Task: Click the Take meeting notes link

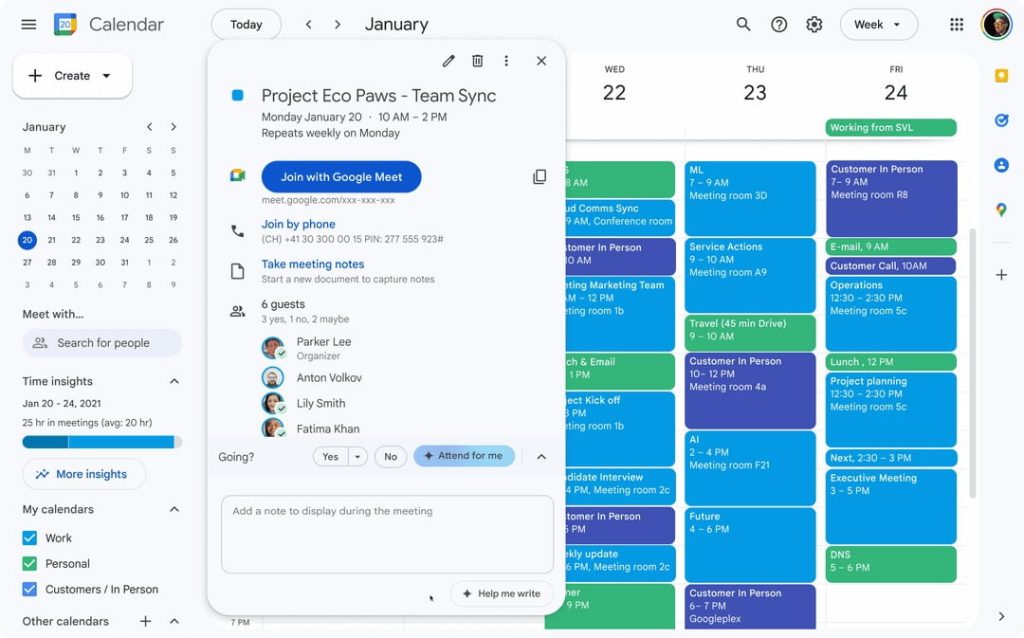Action: 312,264
